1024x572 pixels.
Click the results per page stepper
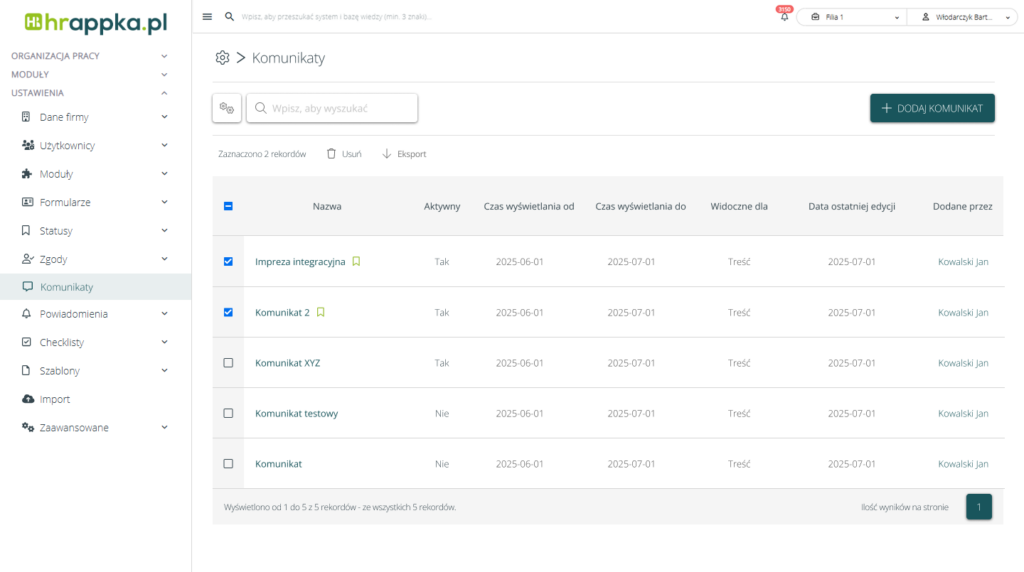[979, 507]
